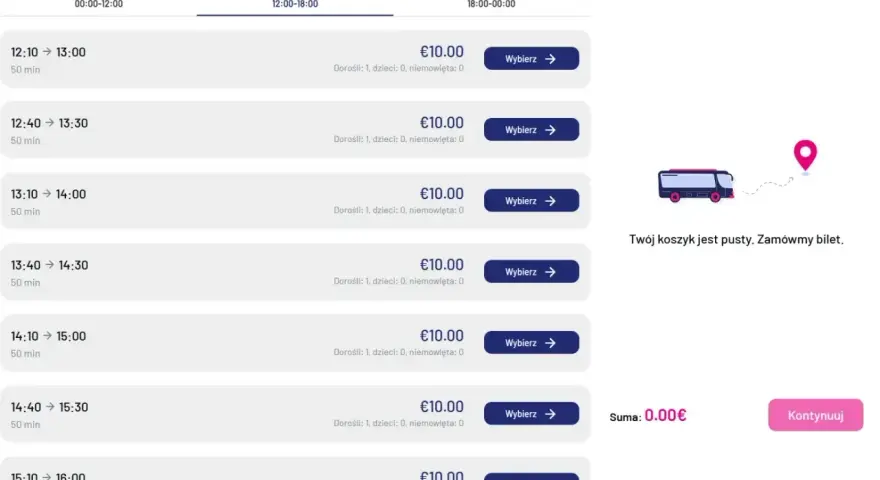Select the 12:10 to 13:00 departure
880x480 pixels.
point(531,58)
